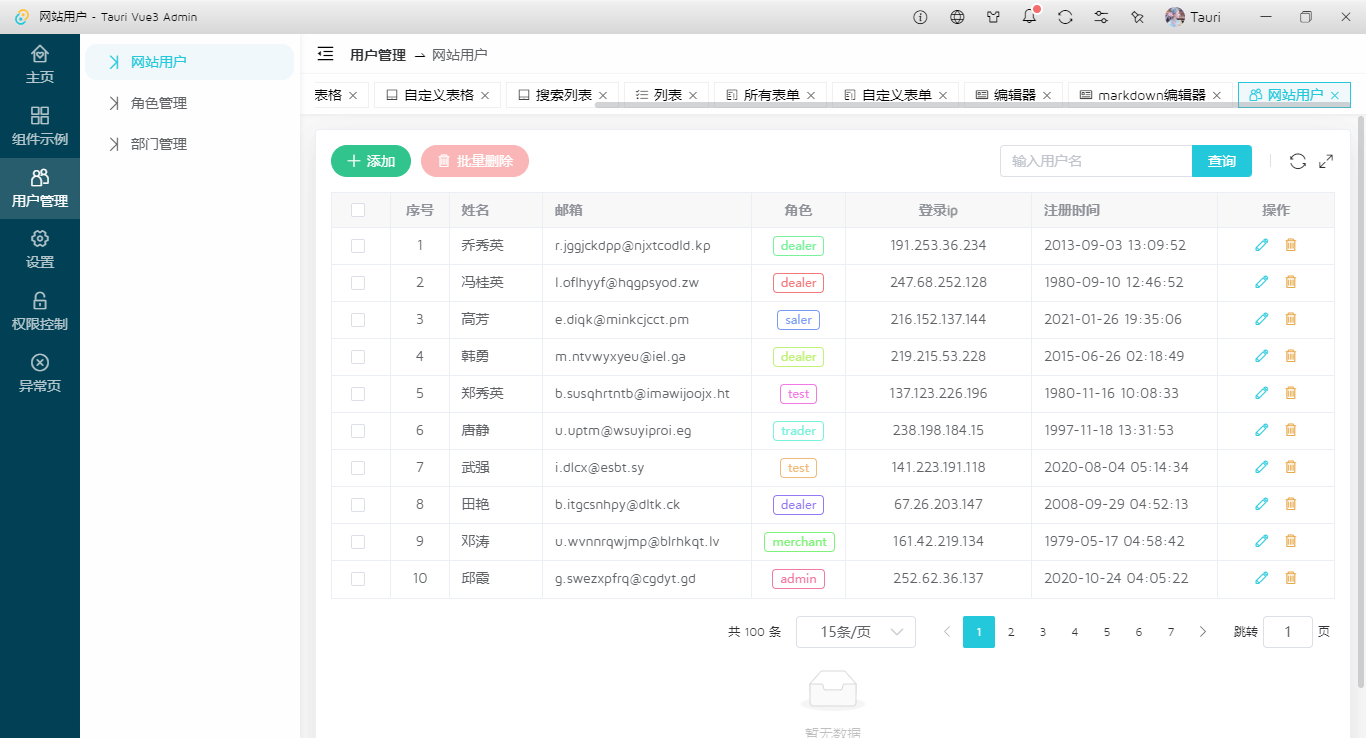The height and width of the screenshot is (738, 1366).
Task: Check the row for 冯桂英
Action: [x=358, y=283]
